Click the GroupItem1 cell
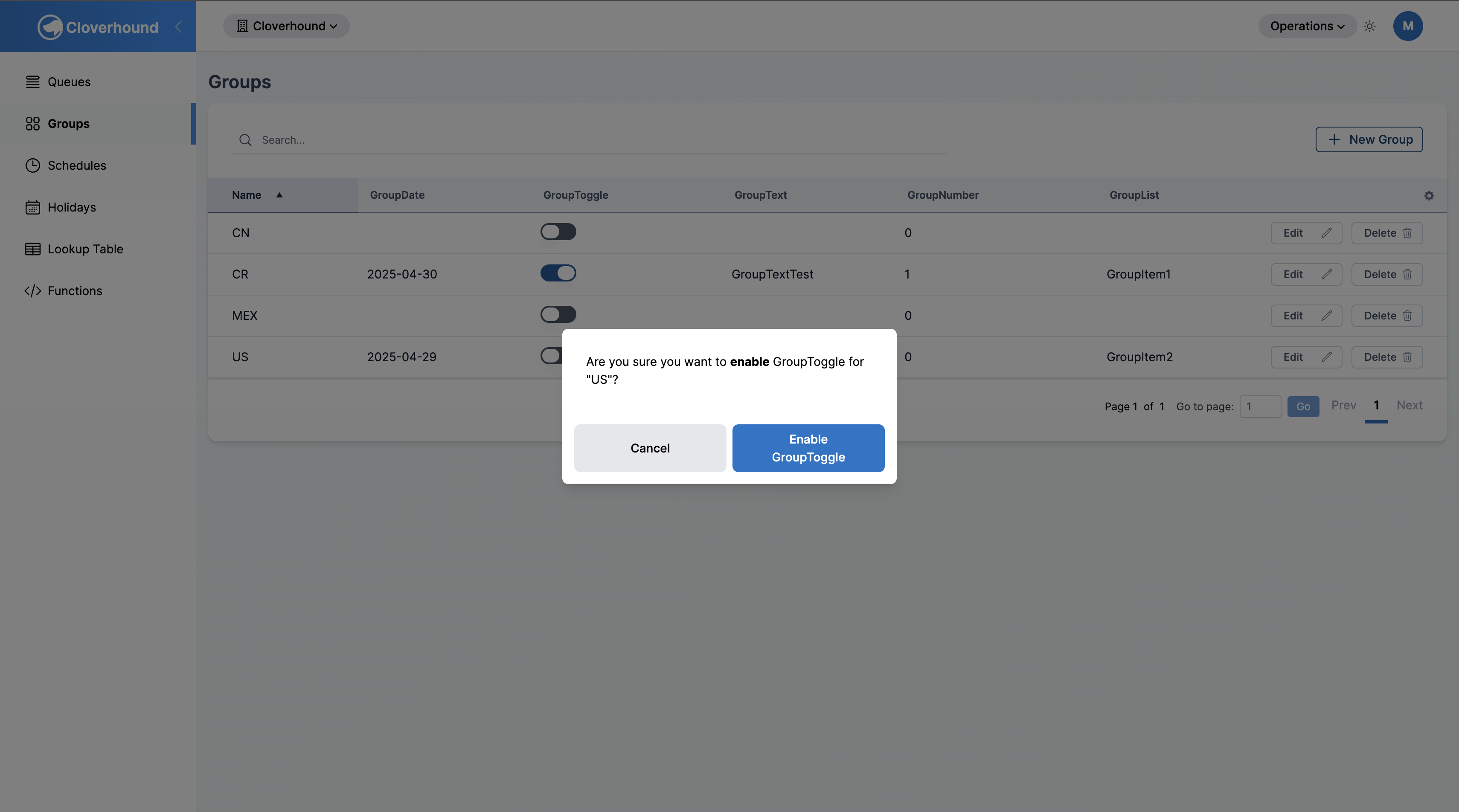 pos(1139,274)
